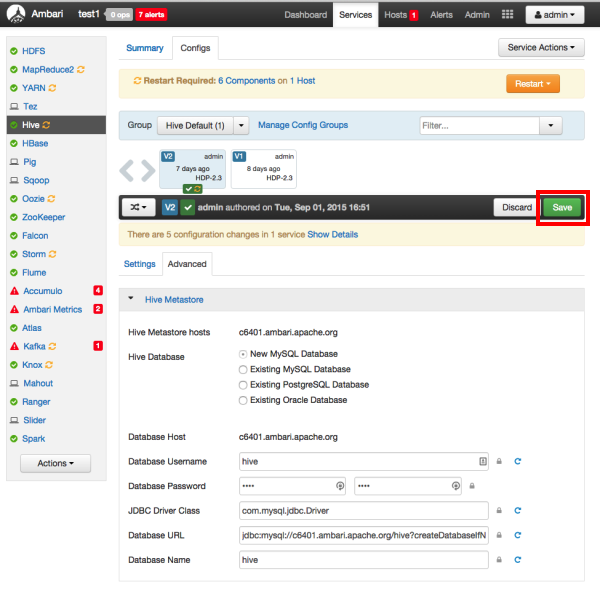
Task: Open the sidebar Actions dropdown
Action: [x=55, y=463]
